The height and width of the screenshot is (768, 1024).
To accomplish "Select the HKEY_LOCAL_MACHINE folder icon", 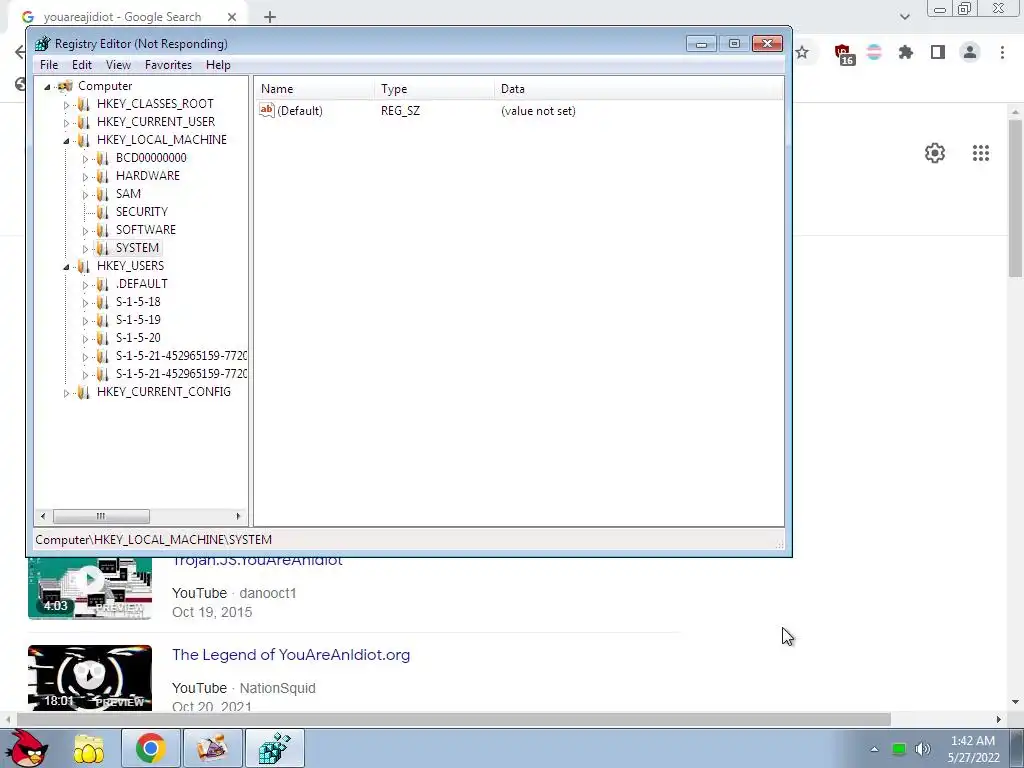I will click(x=84, y=140).
